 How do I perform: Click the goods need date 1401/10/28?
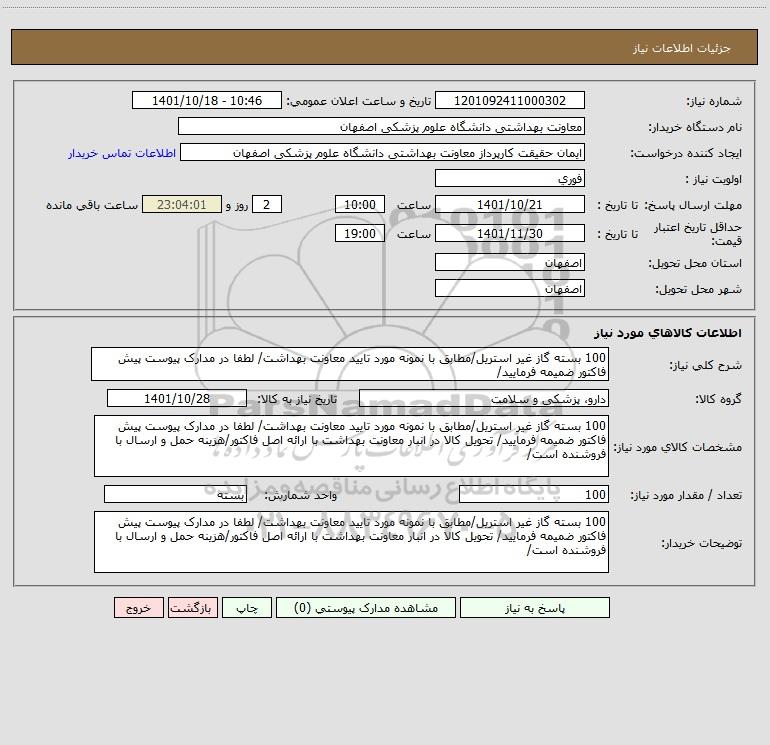point(177,398)
